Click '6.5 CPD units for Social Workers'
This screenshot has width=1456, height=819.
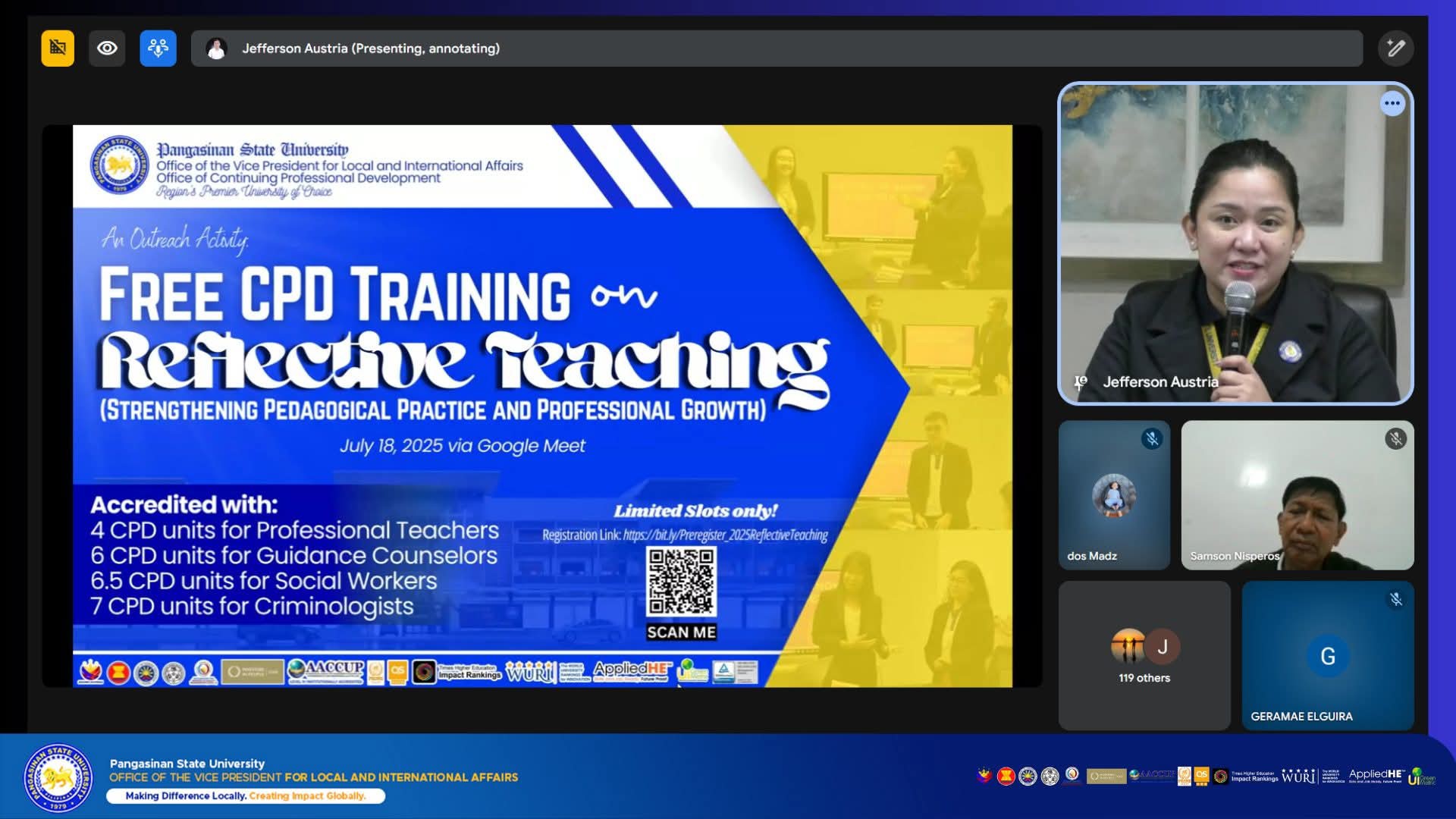tap(264, 581)
